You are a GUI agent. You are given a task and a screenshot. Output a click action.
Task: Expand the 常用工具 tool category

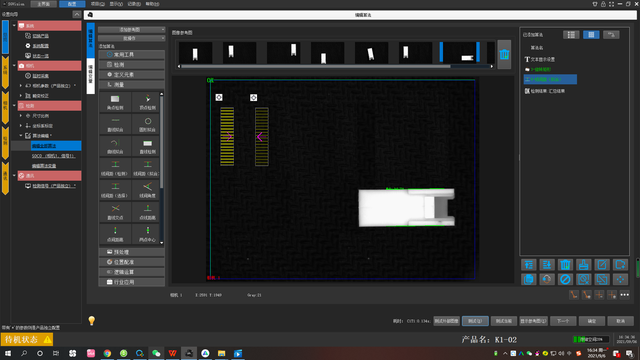click(131, 54)
